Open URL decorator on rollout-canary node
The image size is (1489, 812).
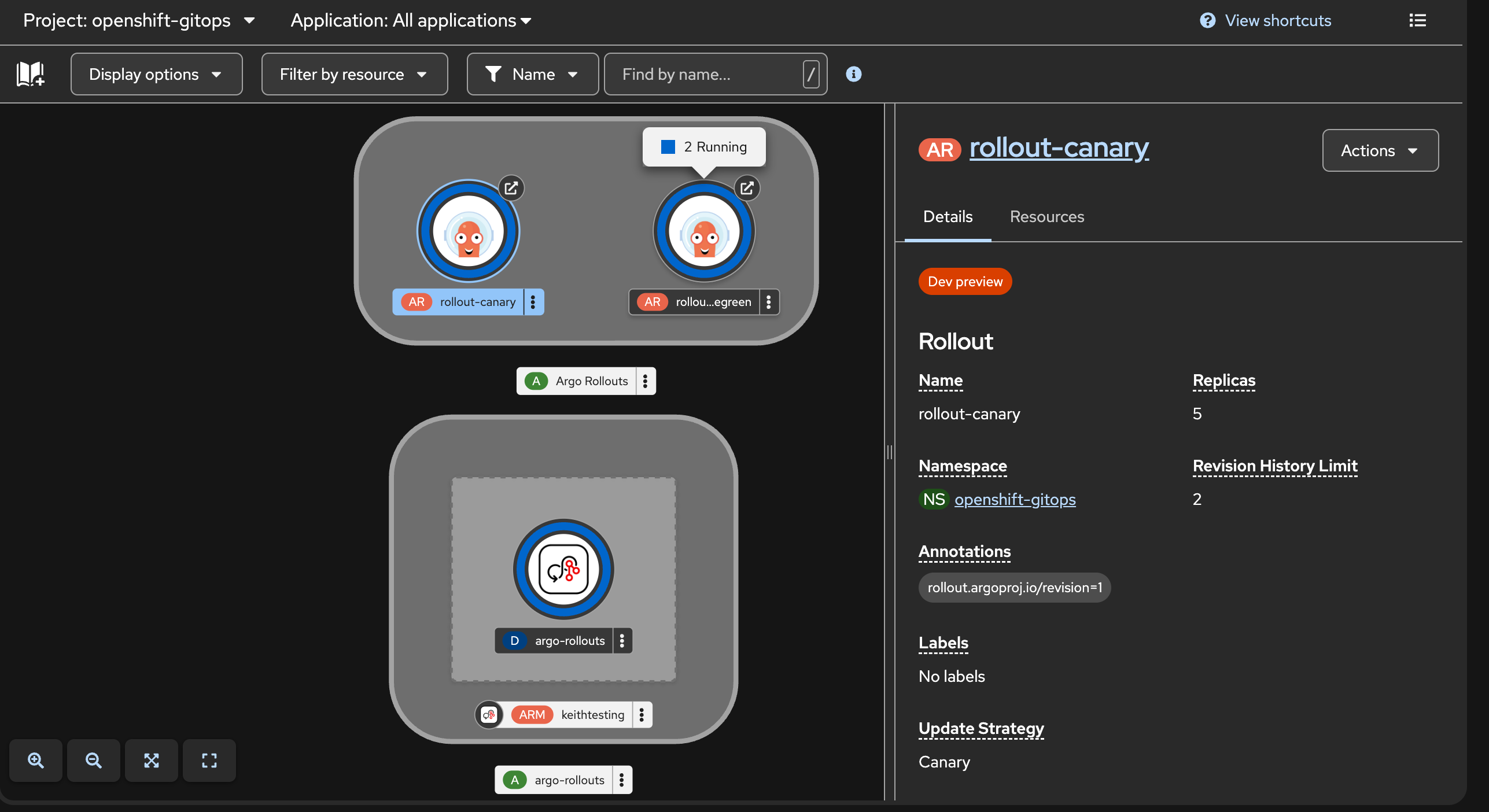pyautogui.click(x=511, y=188)
